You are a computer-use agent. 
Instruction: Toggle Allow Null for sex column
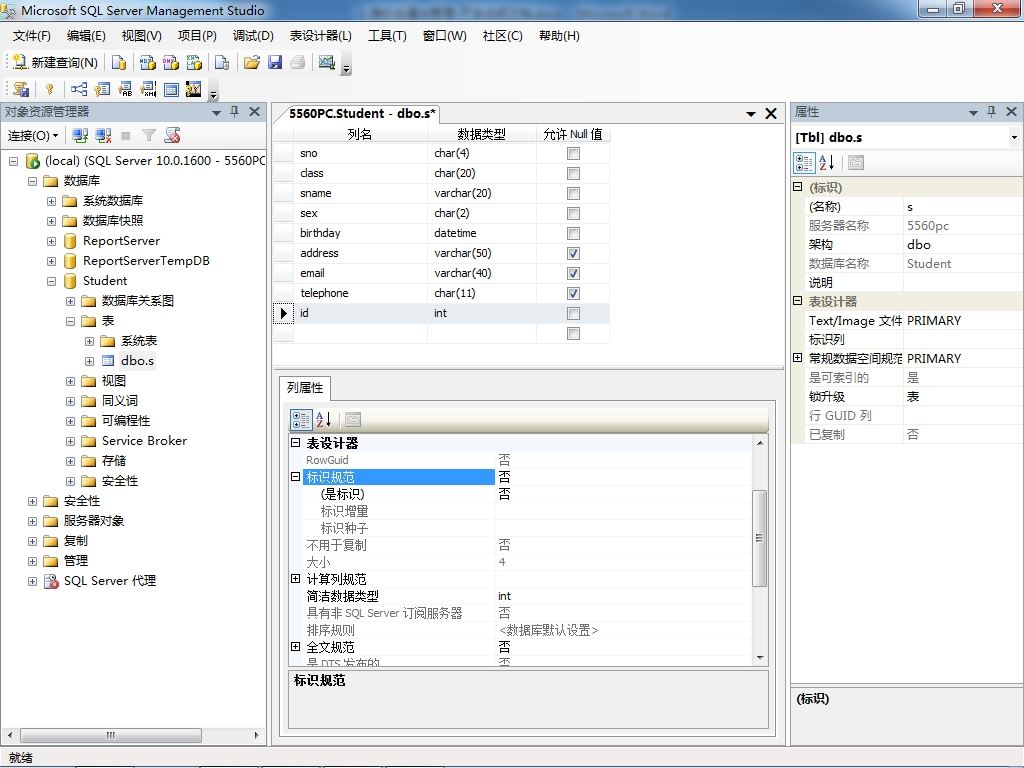point(573,214)
